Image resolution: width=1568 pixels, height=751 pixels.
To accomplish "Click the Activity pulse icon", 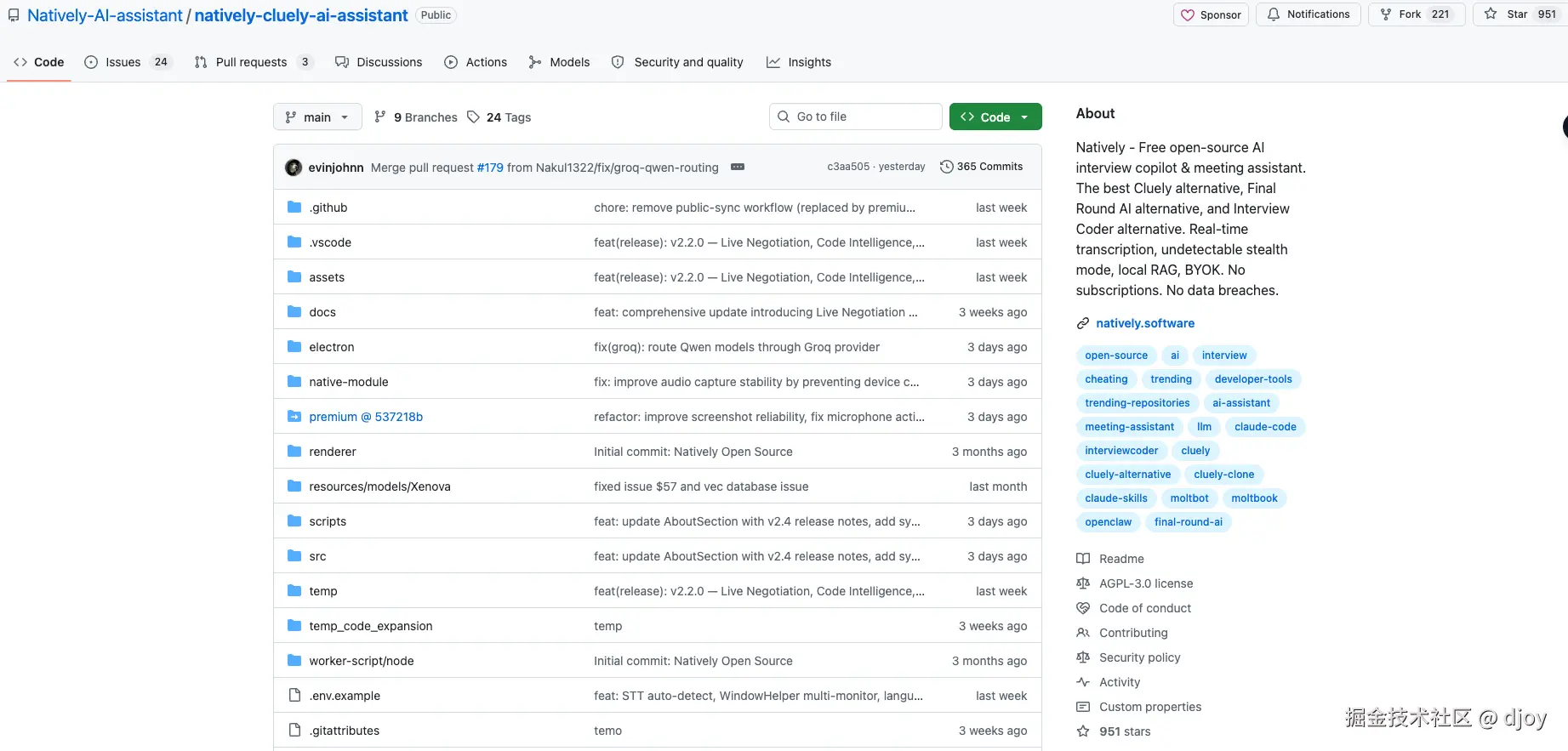I will click(1083, 682).
